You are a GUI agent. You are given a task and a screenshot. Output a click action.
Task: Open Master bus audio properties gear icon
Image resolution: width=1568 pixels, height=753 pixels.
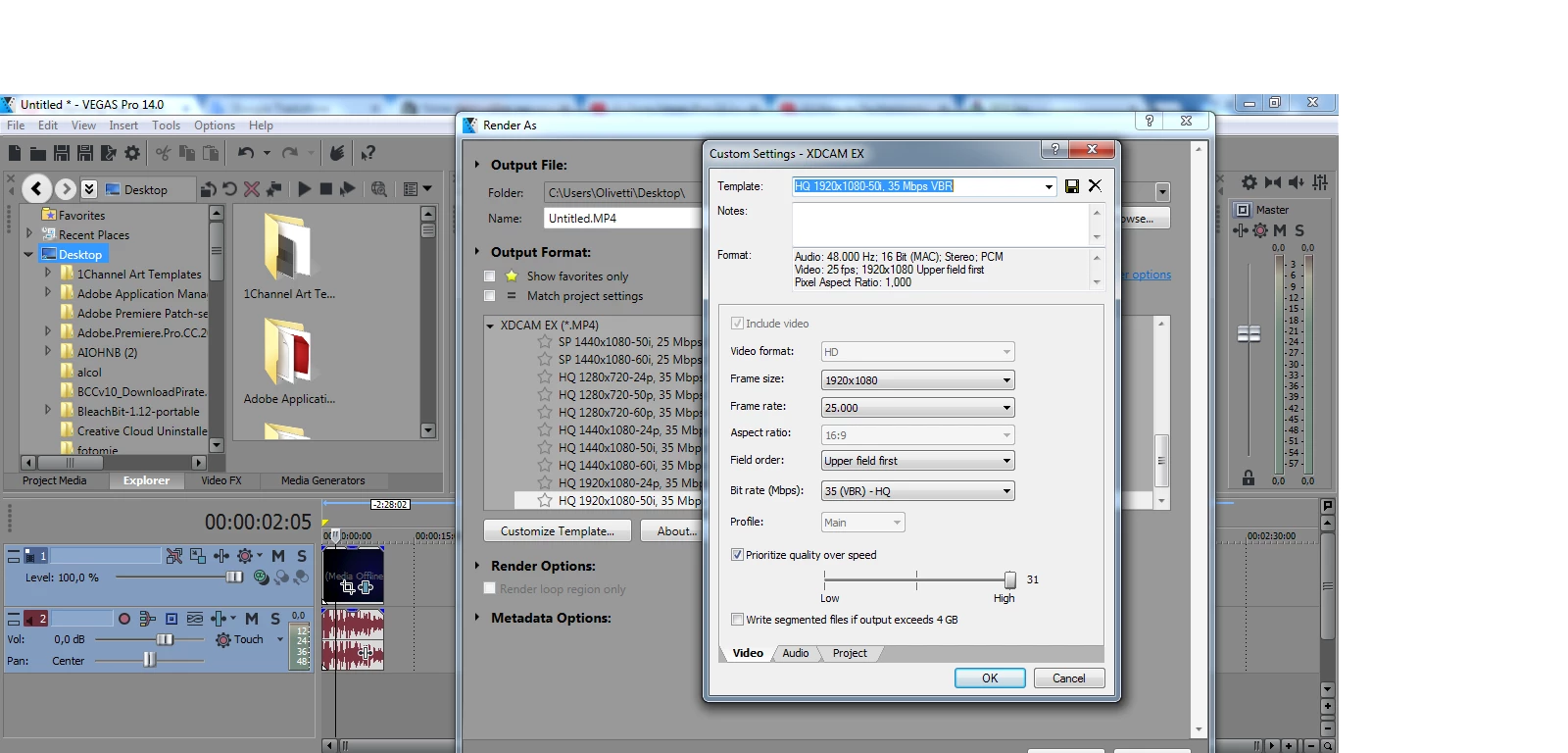point(1249,182)
